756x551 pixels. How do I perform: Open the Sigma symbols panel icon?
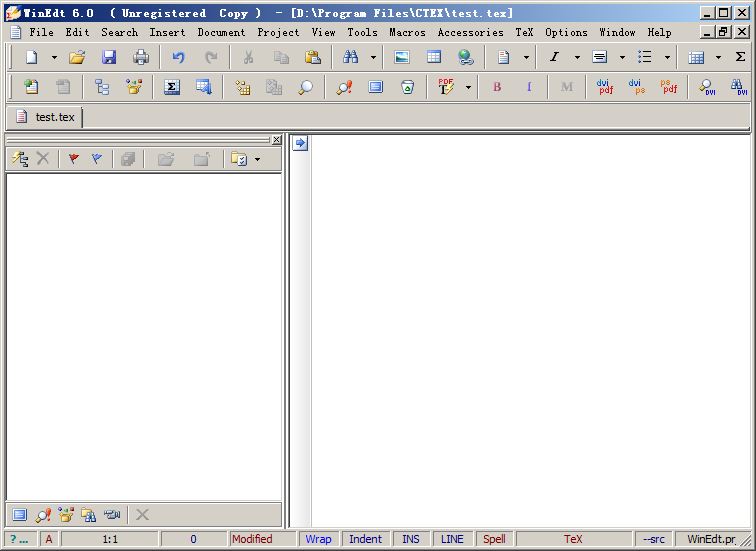(172, 87)
